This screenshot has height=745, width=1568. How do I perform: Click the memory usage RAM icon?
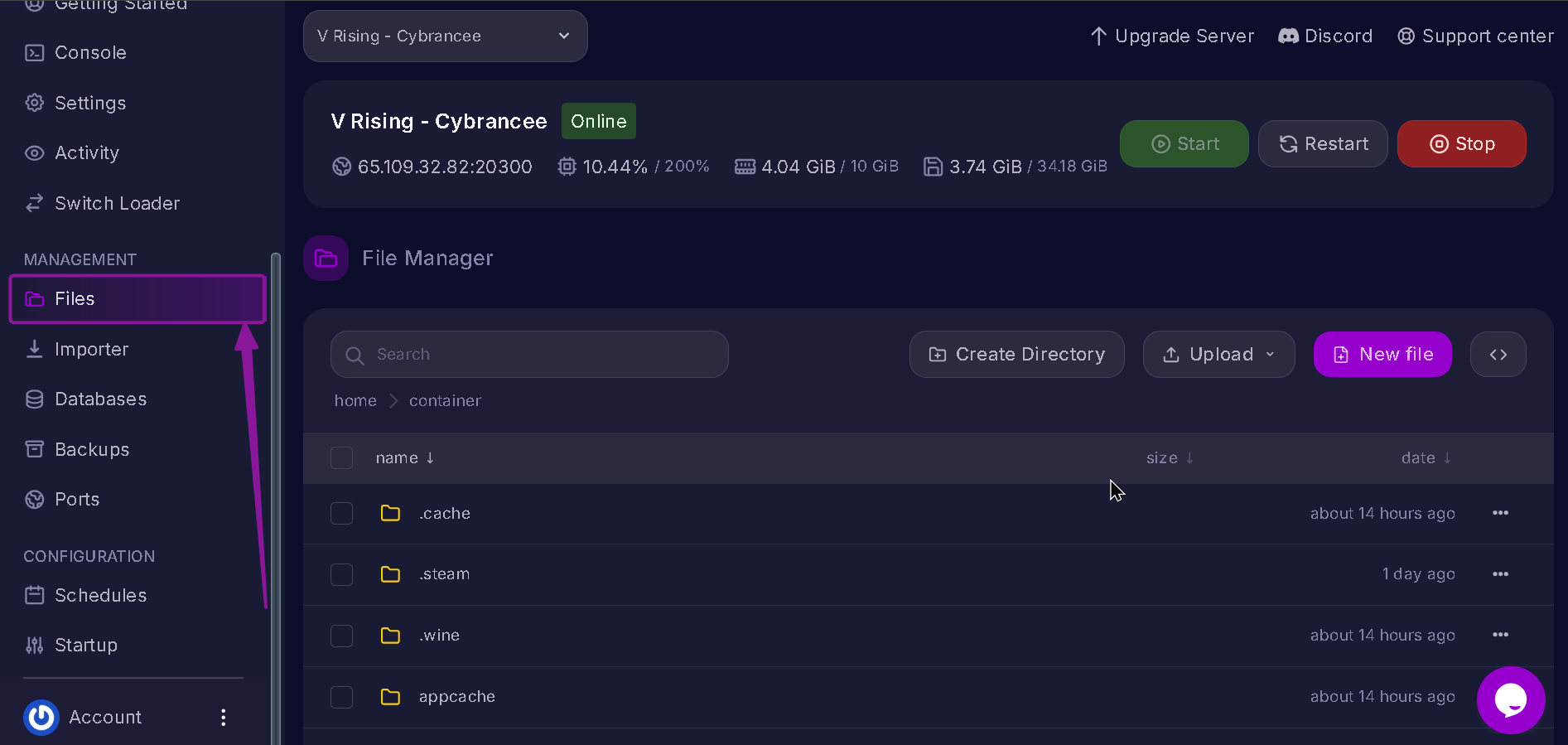coord(745,167)
